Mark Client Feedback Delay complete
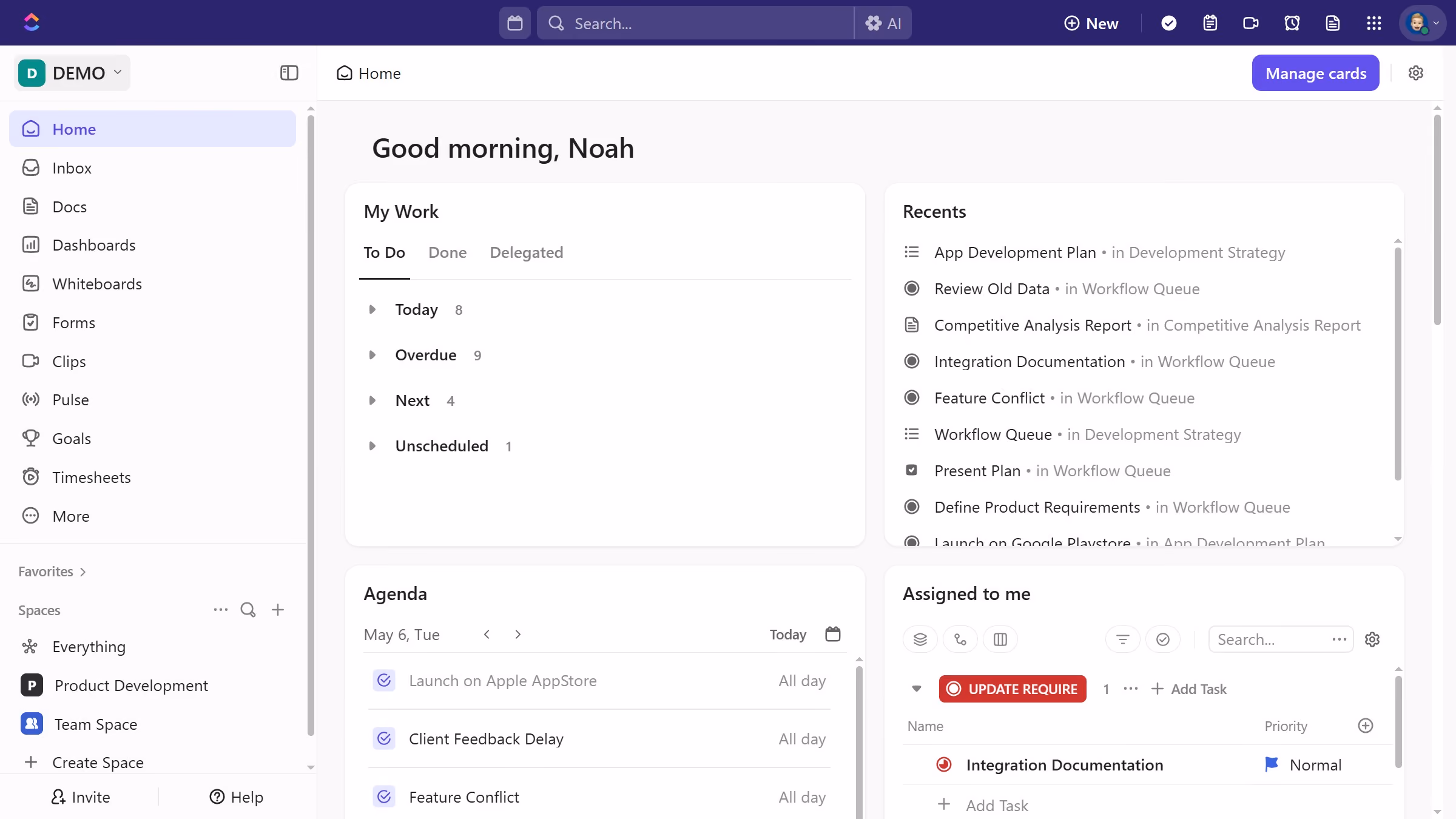 (x=384, y=739)
